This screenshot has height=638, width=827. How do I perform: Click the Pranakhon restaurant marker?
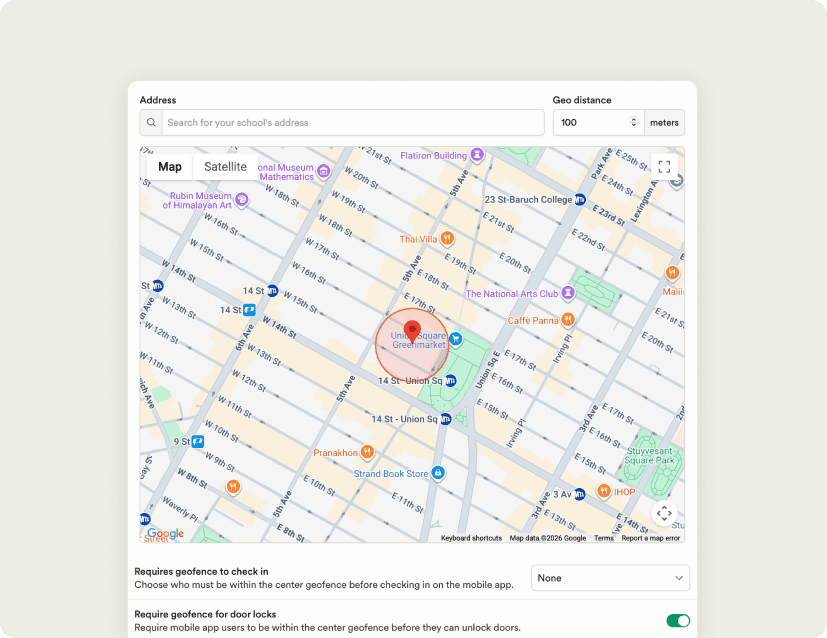tap(367, 452)
